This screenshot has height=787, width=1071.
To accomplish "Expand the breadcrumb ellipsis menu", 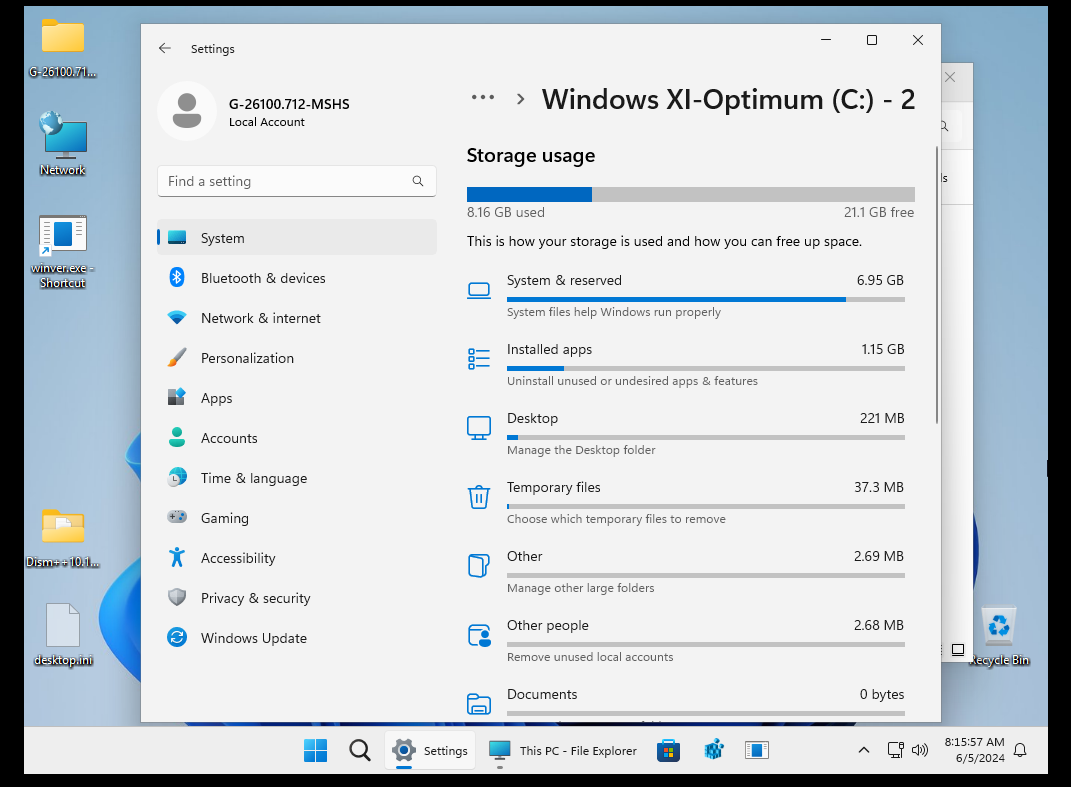I will coord(483,98).
